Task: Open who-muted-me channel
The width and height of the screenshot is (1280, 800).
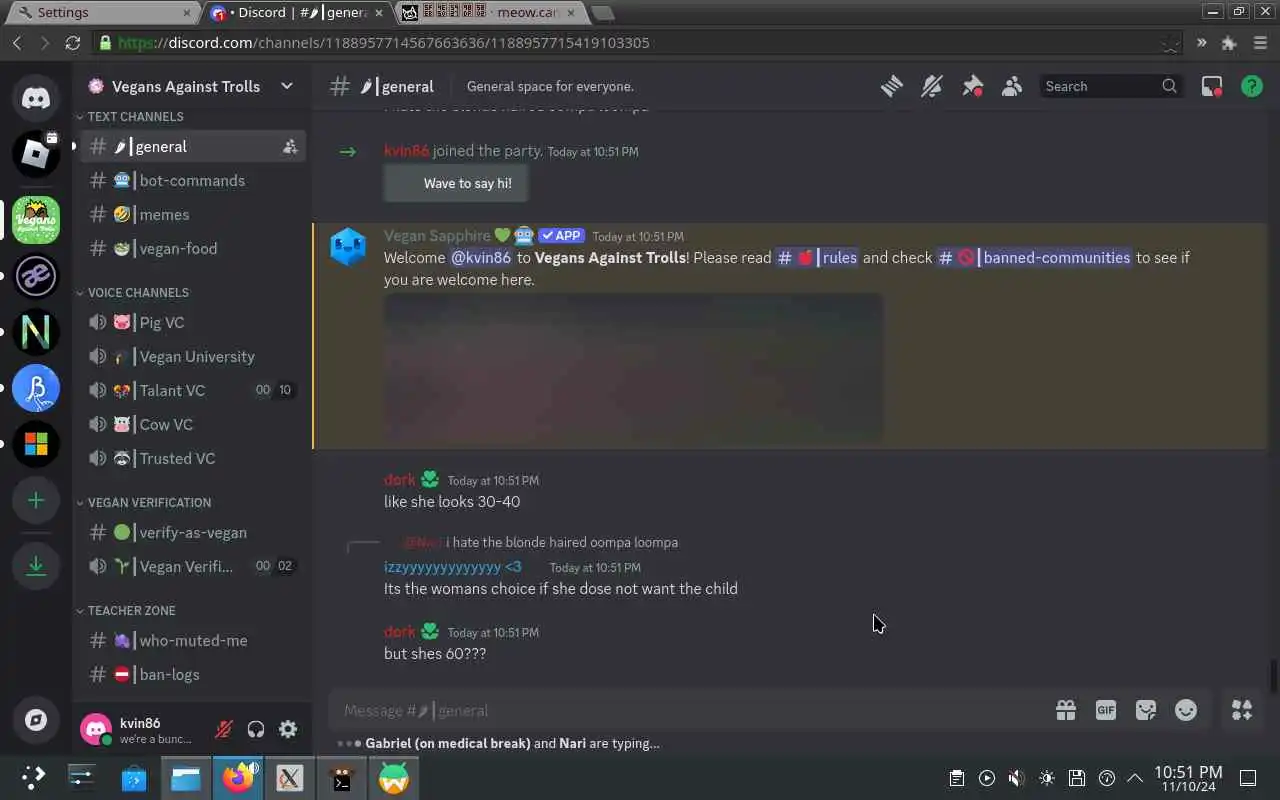Action: [193, 641]
